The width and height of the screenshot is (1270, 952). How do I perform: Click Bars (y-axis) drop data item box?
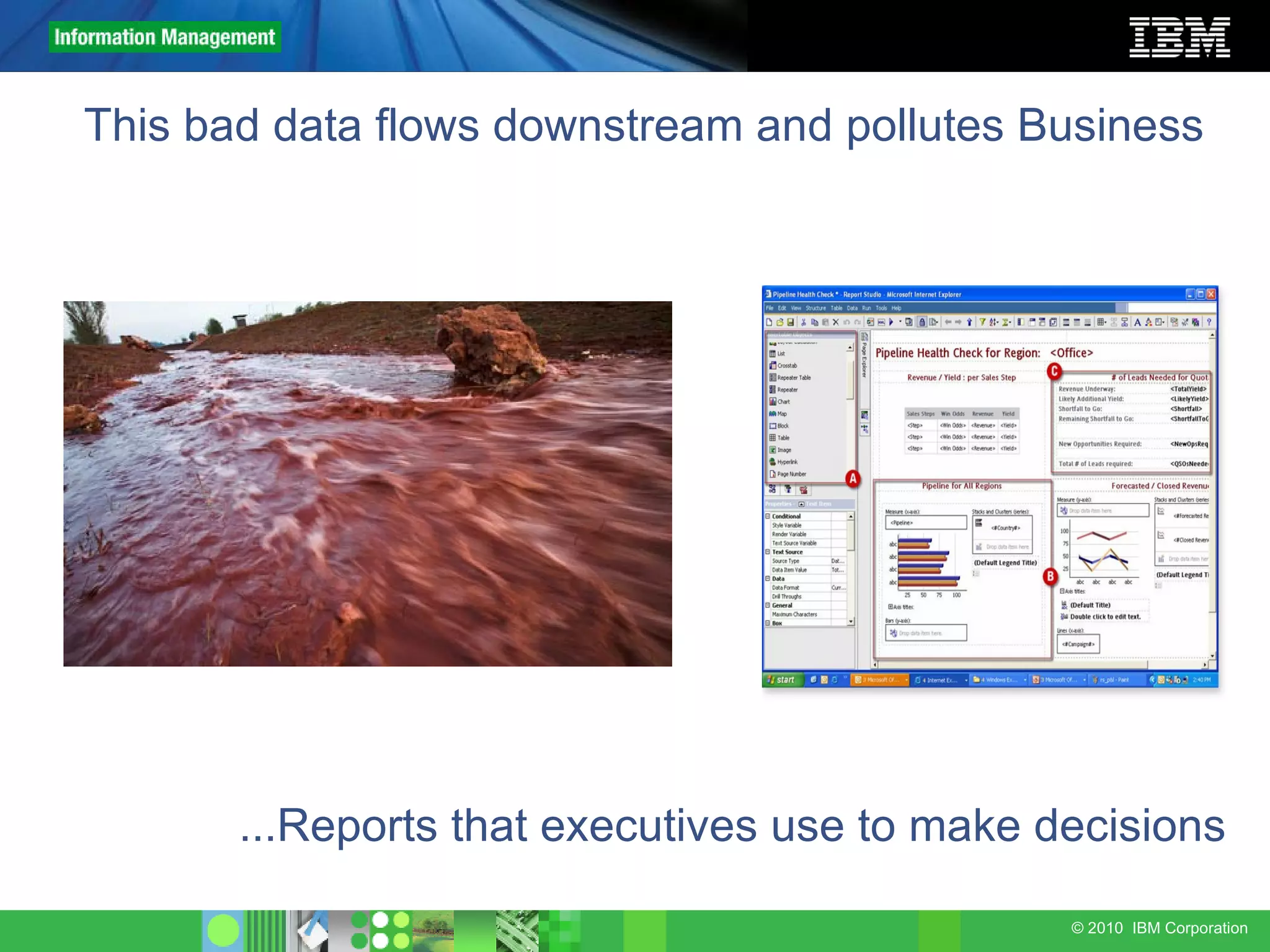[926, 633]
